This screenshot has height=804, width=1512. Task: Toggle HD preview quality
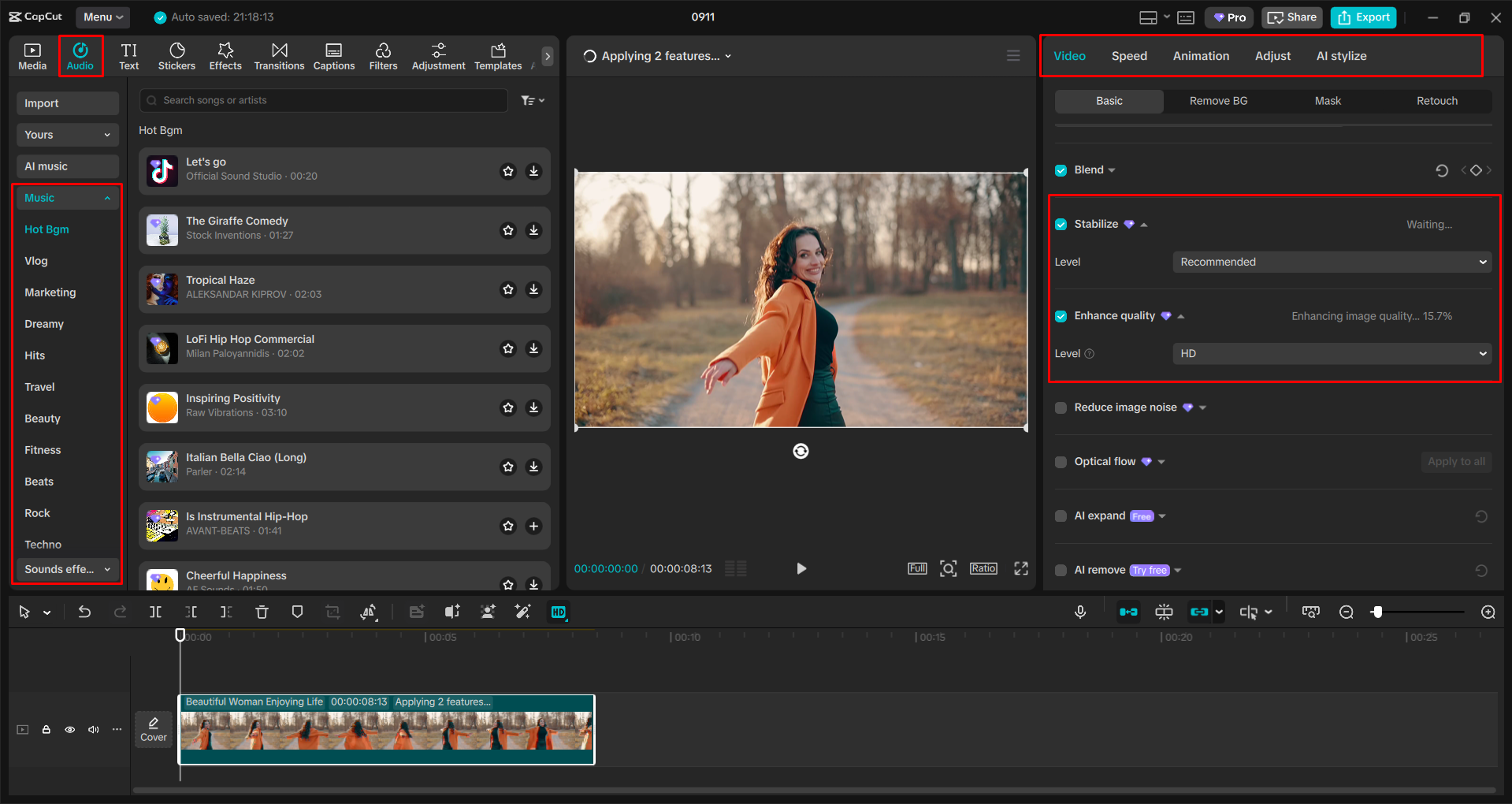tap(559, 612)
